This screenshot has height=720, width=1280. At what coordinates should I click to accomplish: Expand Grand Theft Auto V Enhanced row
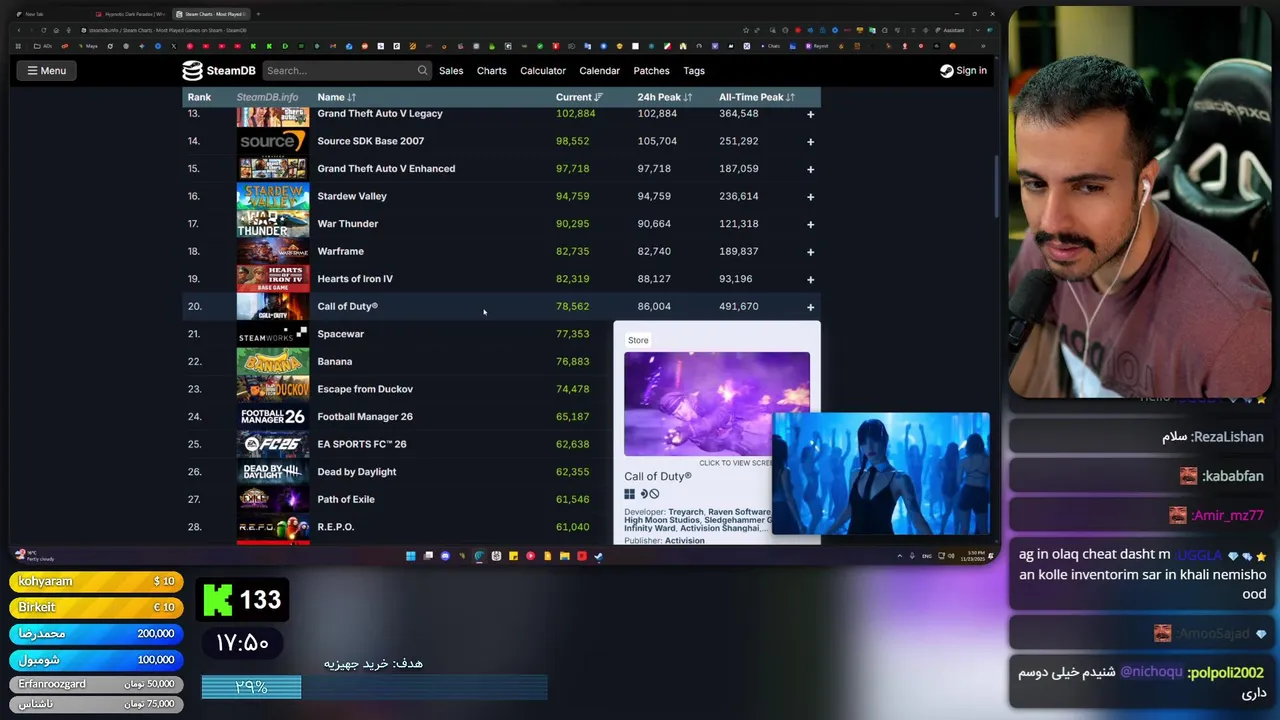click(x=810, y=169)
